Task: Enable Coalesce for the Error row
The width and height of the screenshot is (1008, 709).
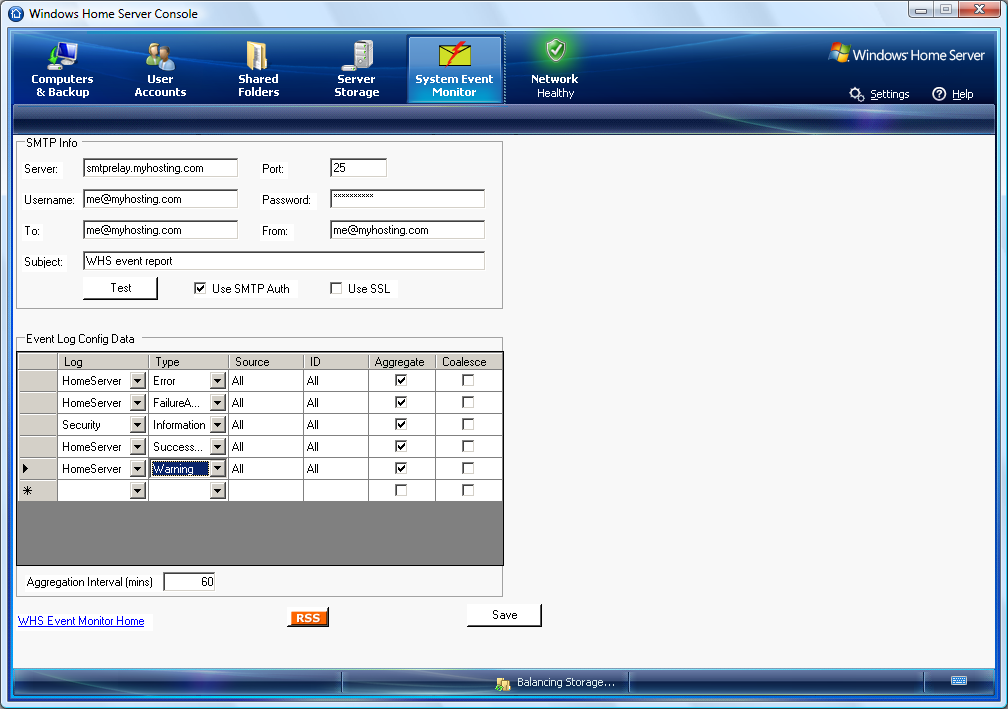Action: tap(468, 381)
